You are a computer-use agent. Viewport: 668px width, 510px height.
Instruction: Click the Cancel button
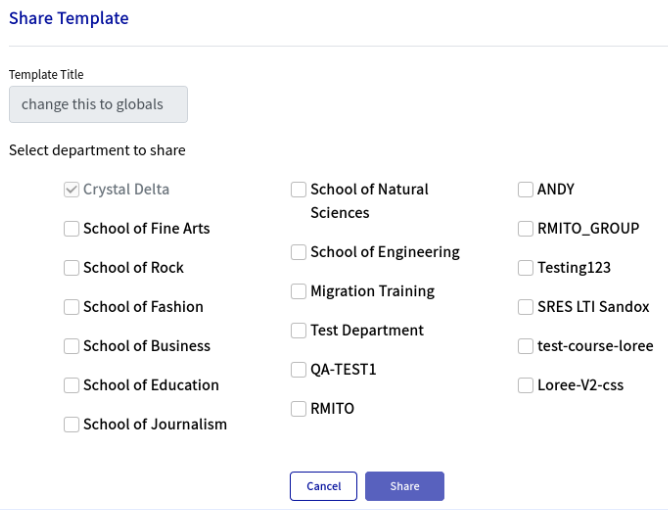point(323,486)
